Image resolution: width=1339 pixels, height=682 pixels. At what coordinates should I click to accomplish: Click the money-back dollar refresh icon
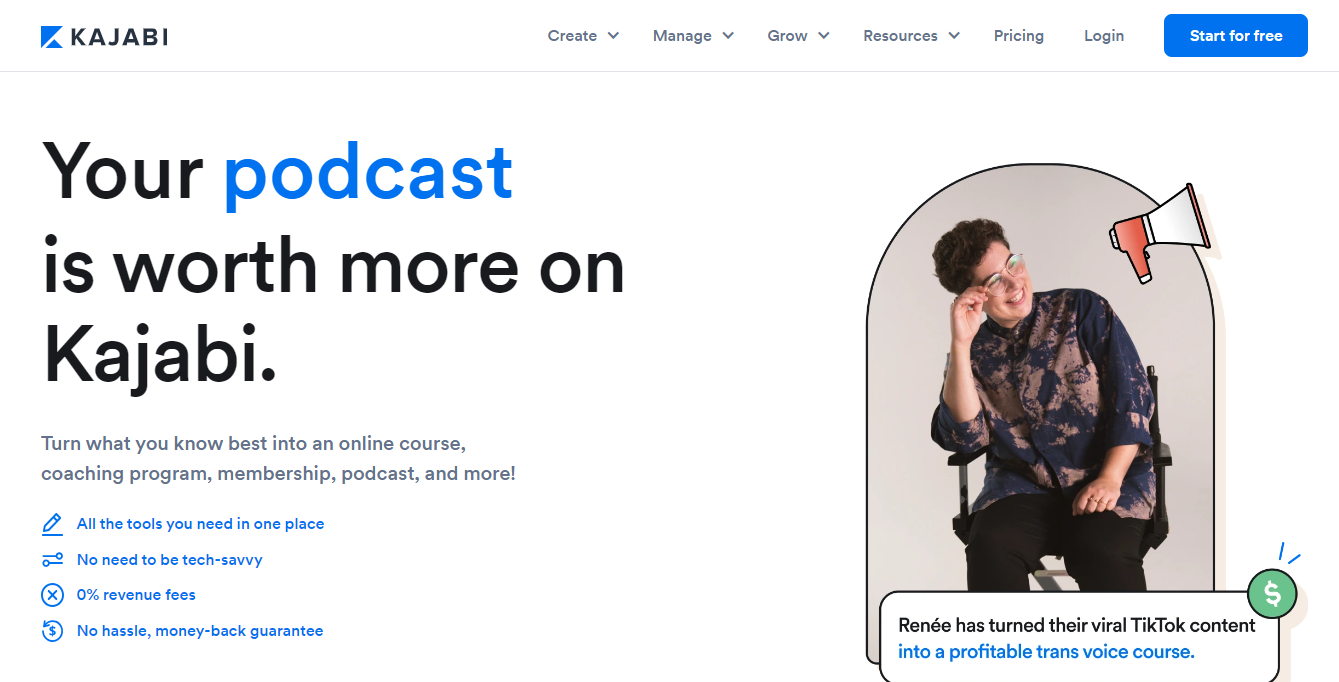(52, 631)
